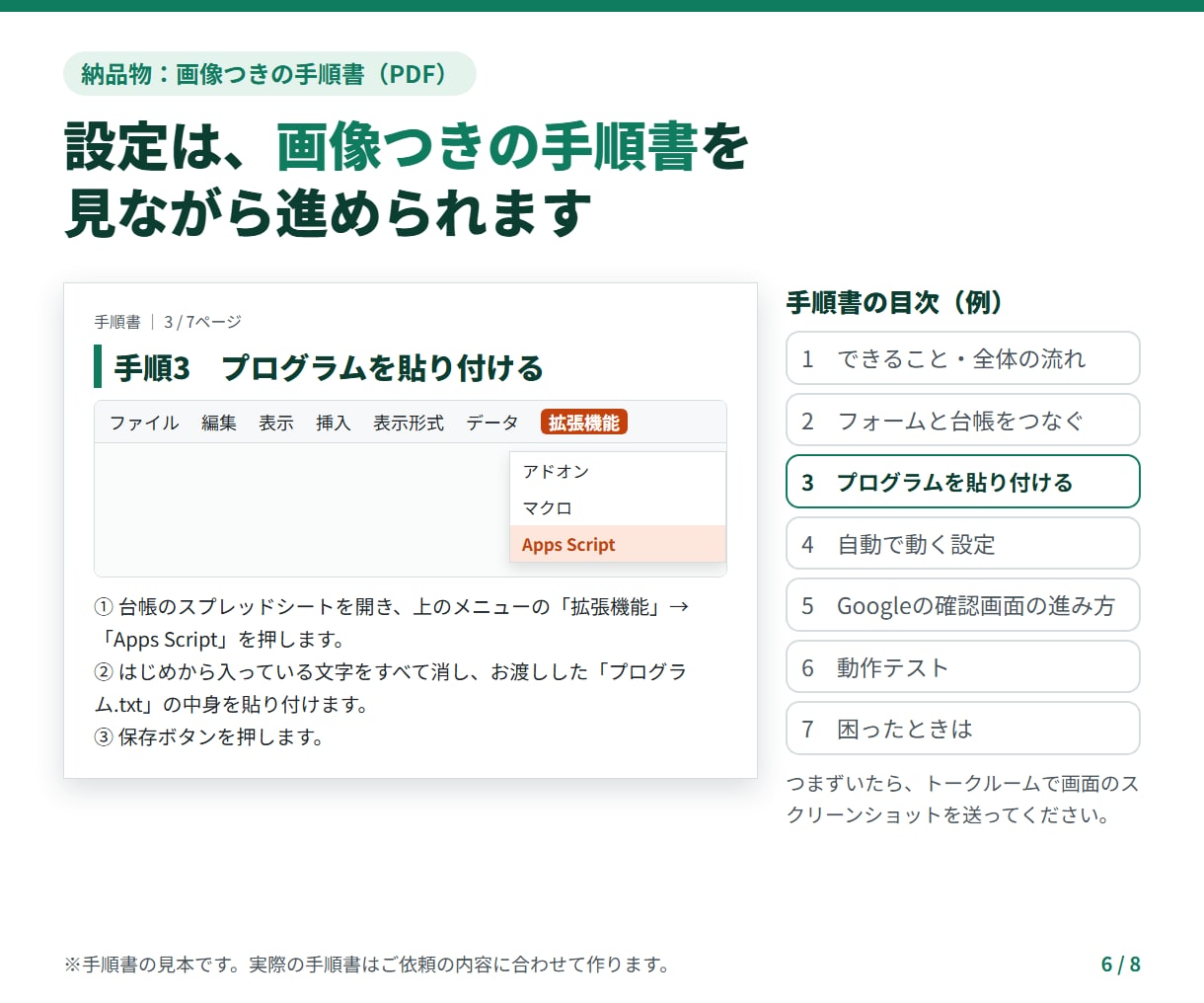
Task: Click the 手順書｜3 / 7ページ label
Action: pyautogui.click(x=168, y=322)
